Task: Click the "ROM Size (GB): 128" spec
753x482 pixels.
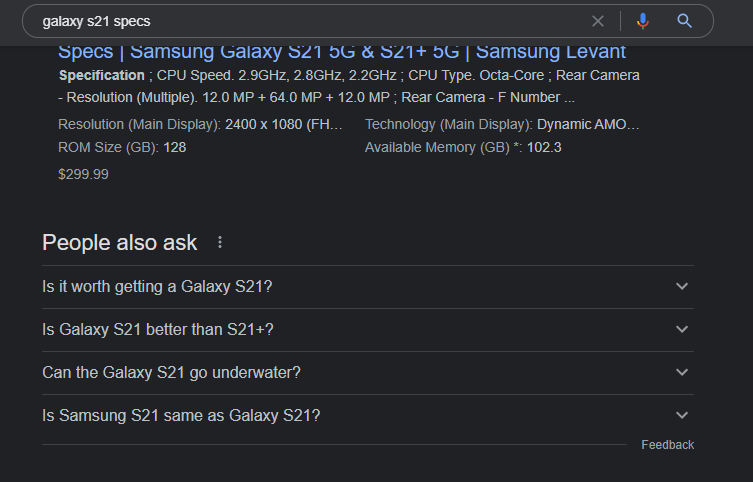Action: (122, 147)
